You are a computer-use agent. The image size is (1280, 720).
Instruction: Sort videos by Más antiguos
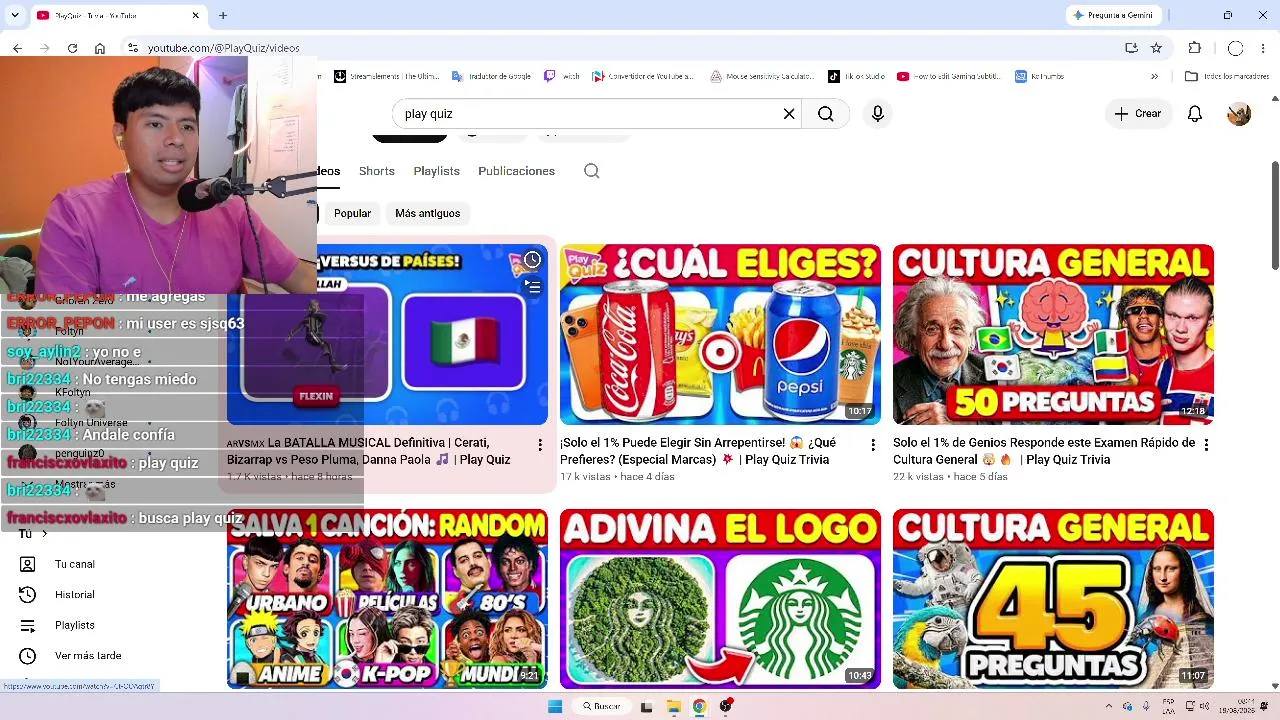[428, 213]
